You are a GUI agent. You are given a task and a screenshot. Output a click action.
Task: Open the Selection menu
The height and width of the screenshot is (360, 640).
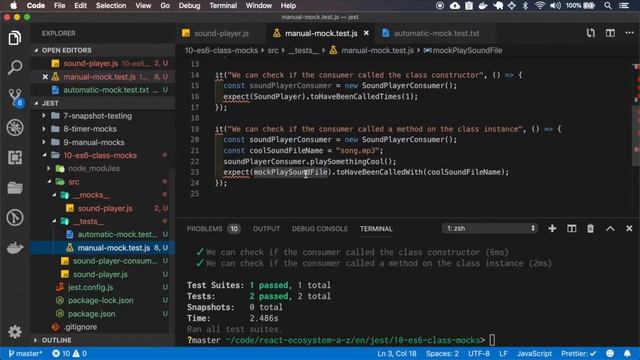pos(111,6)
